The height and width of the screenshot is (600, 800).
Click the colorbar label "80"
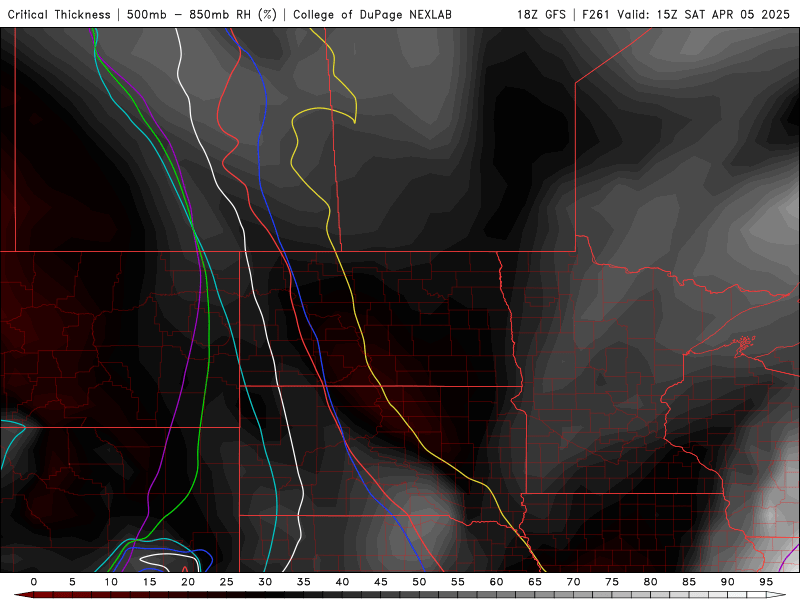(651, 582)
